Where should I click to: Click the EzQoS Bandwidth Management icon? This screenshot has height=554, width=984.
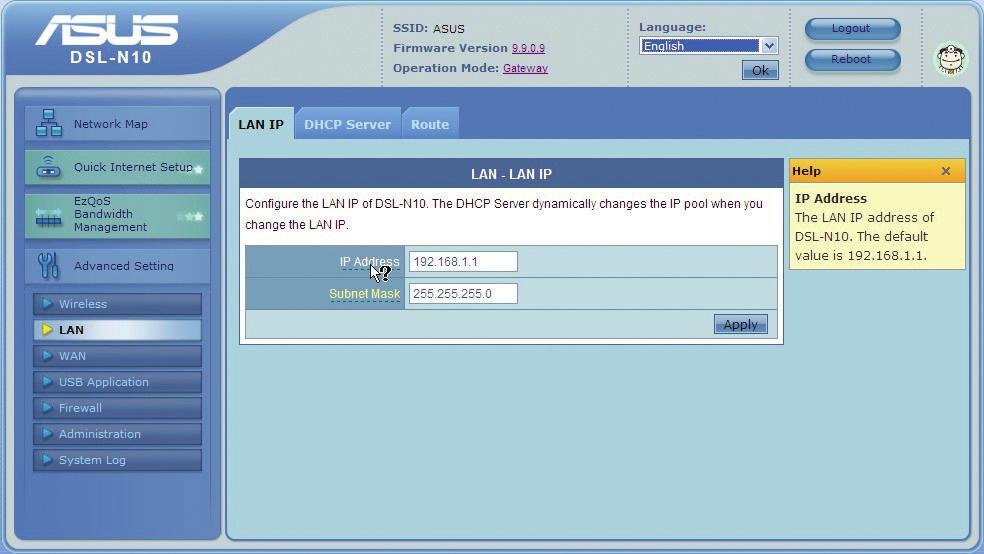pos(49,217)
